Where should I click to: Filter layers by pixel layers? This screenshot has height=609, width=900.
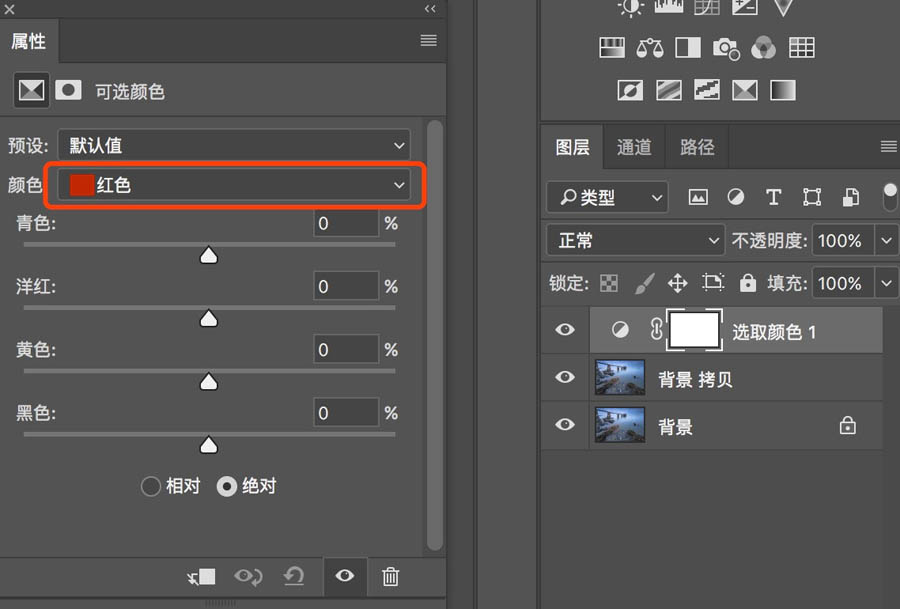coord(698,197)
